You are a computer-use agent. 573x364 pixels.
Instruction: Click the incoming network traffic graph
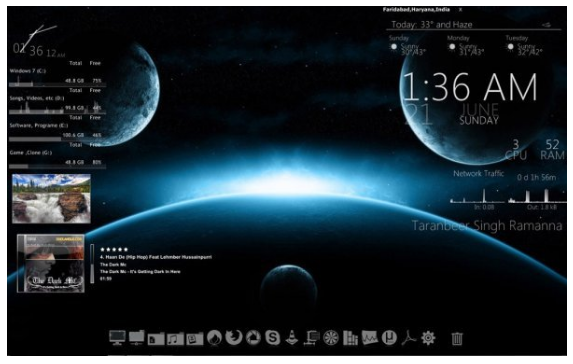pos(477,196)
